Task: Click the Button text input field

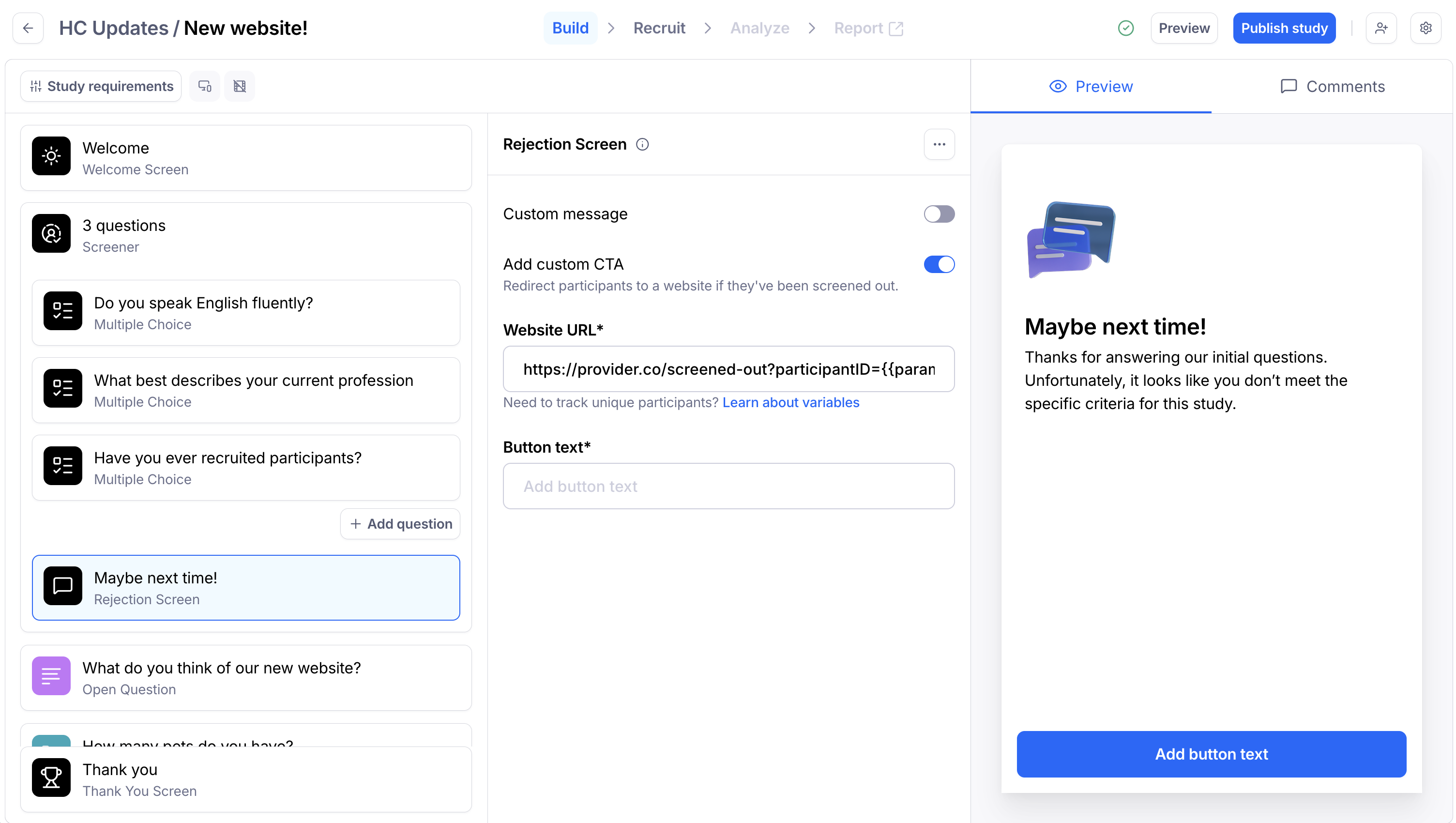Action: pyautogui.click(x=728, y=486)
